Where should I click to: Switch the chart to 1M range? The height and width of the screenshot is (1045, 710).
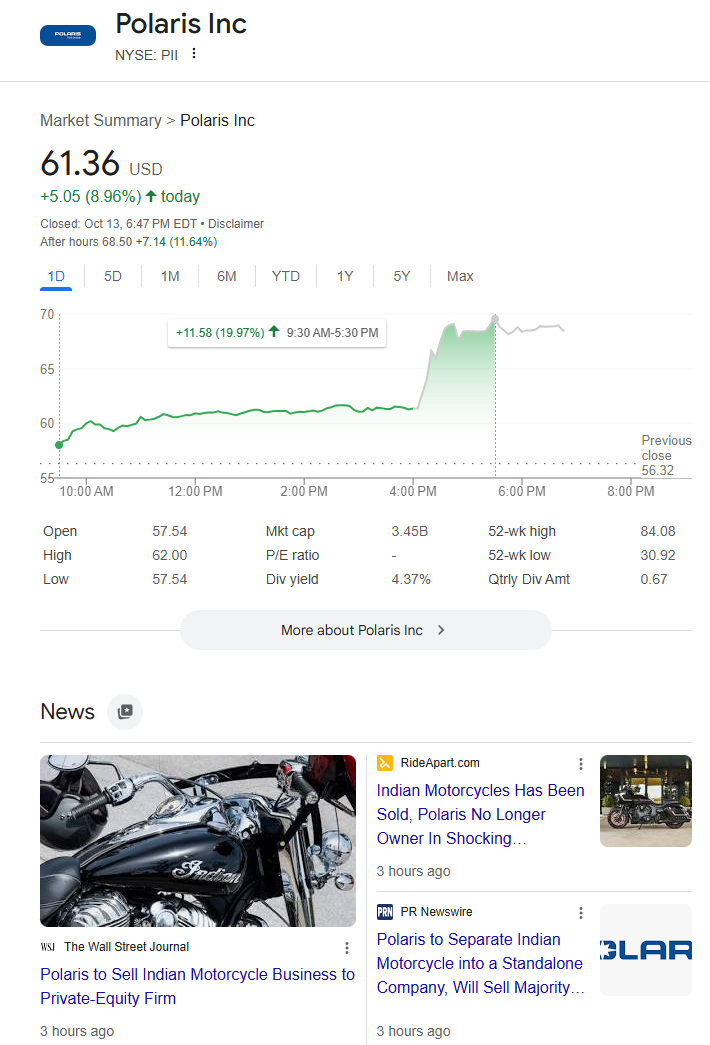[170, 277]
